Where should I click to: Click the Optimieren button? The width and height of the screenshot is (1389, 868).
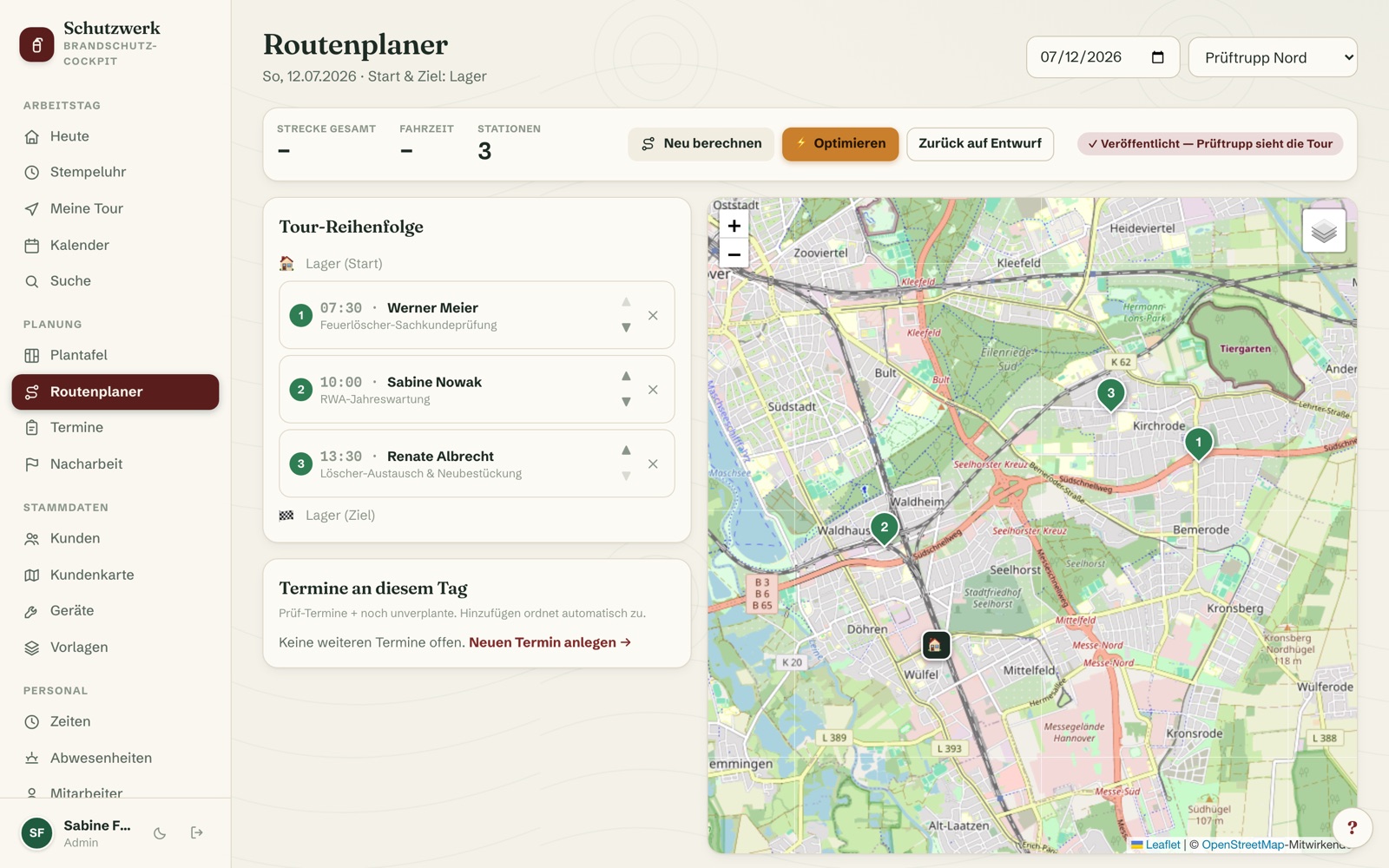coord(840,144)
